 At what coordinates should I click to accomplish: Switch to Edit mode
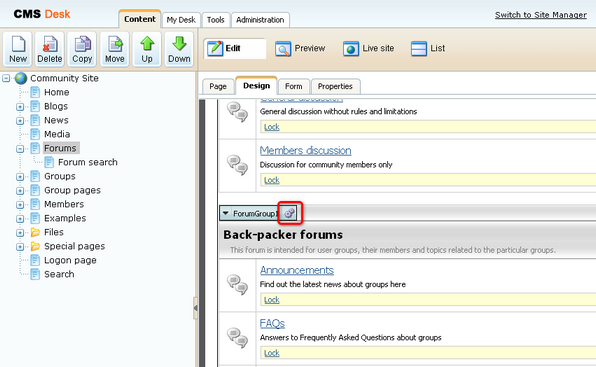(235, 49)
